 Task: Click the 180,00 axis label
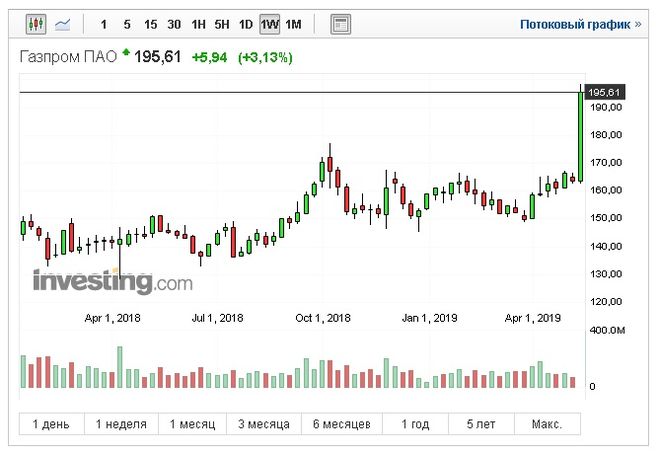pos(606,135)
